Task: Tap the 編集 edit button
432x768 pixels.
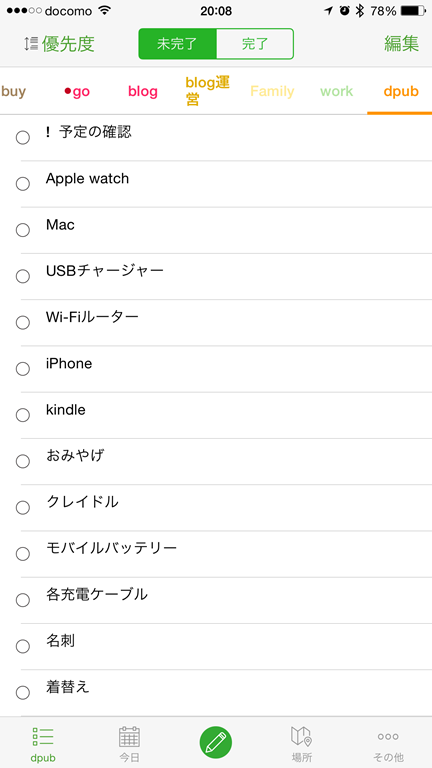Action: [402, 44]
